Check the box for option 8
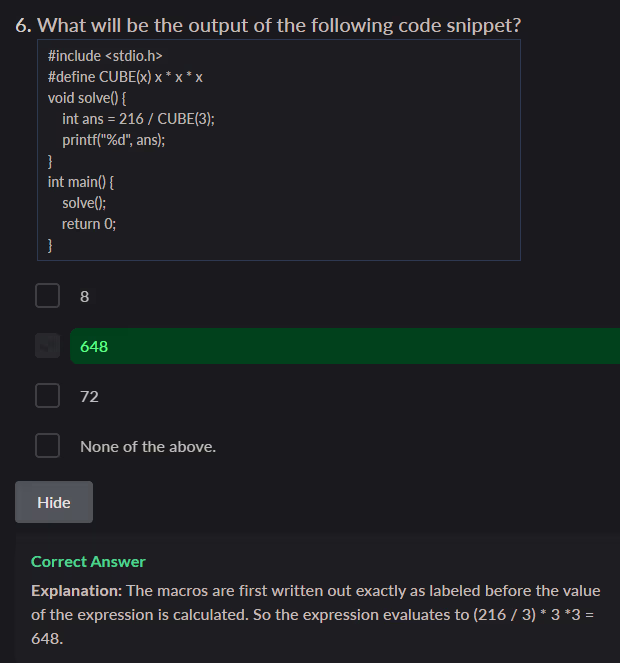Screen dimensions: 620x663 click(47, 296)
